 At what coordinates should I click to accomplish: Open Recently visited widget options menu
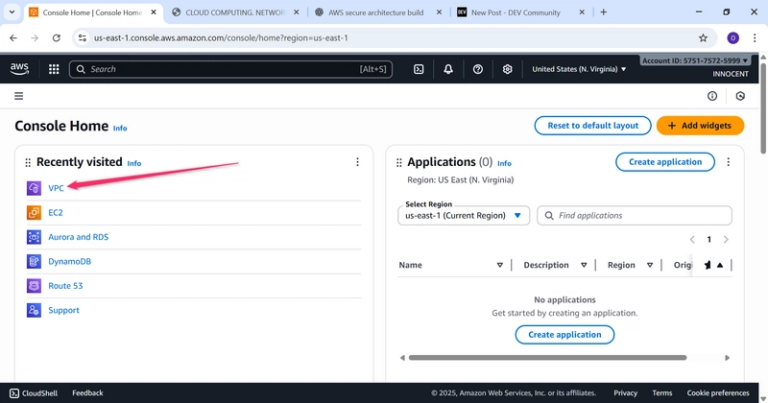[358, 162]
